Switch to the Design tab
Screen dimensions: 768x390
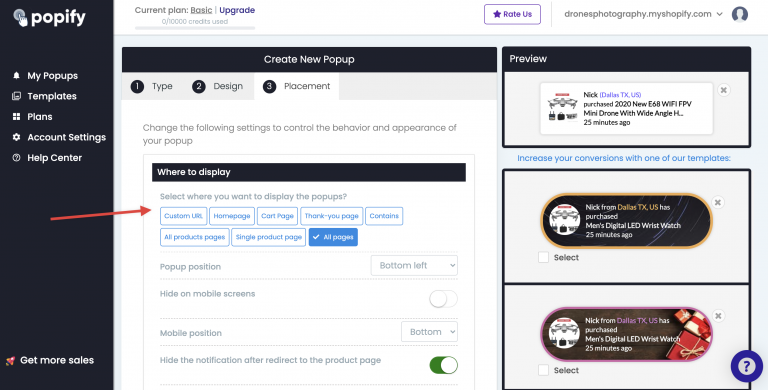tap(217, 86)
